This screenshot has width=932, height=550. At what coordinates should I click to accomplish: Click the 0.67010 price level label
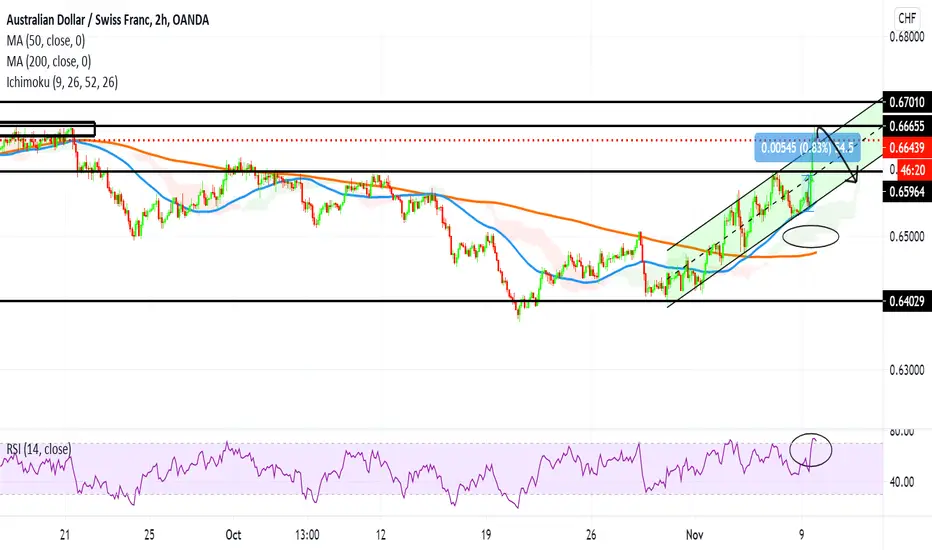pos(907,102)
